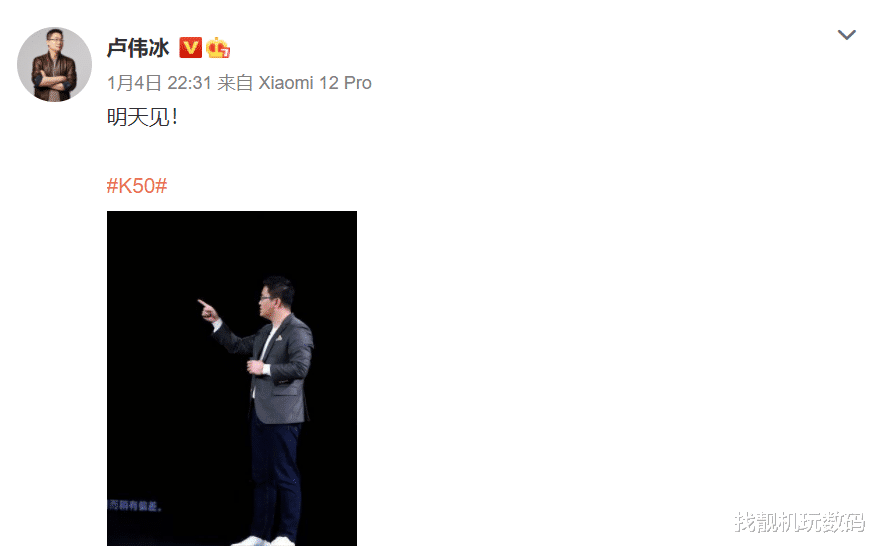
Task: Click the 来自 label before device name
Action: coord(235,83)
